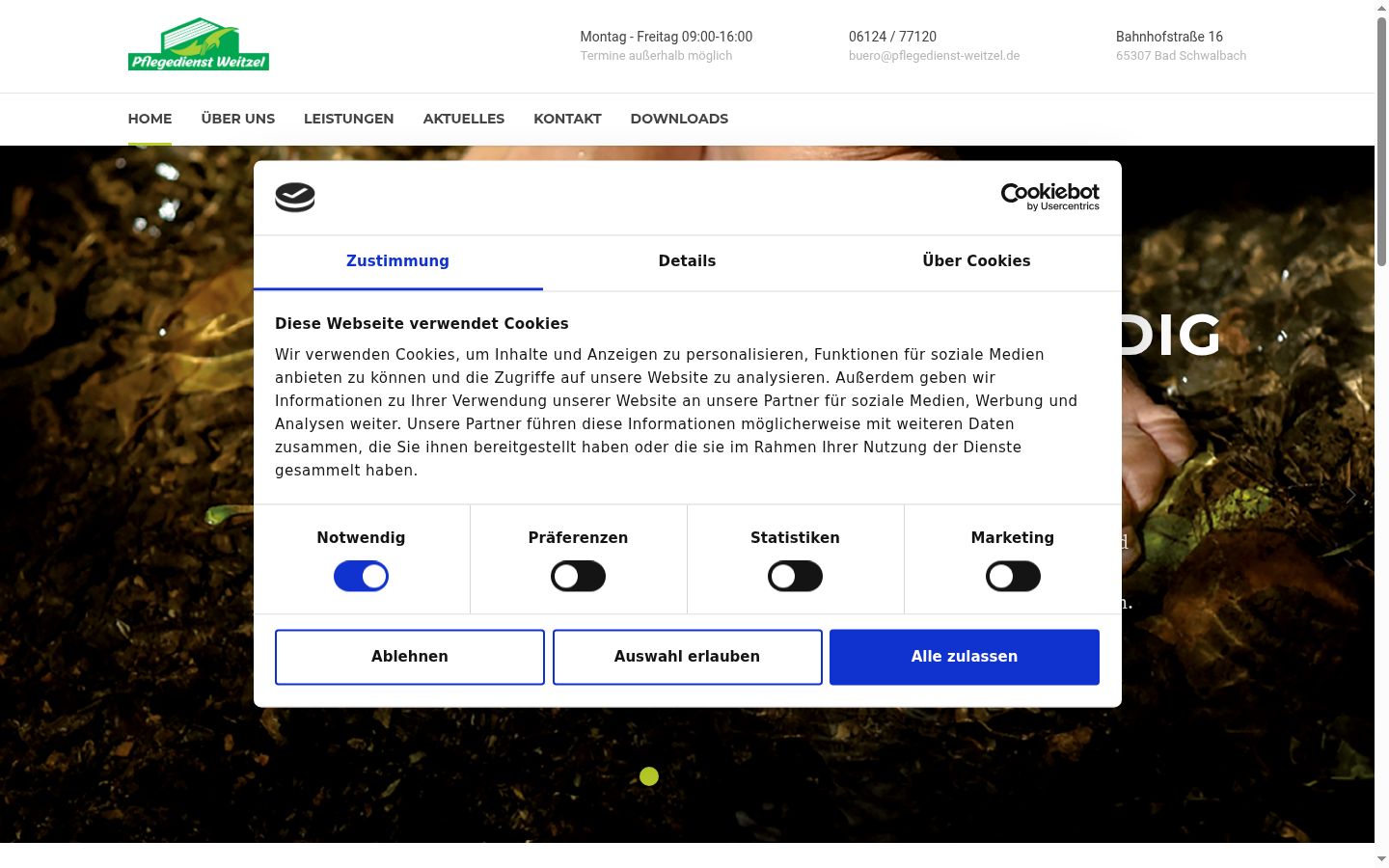Click the Auswahl erlauben button
This screenshot has width=1389, height=868.
pyautogui.click(x=687, y=657)
